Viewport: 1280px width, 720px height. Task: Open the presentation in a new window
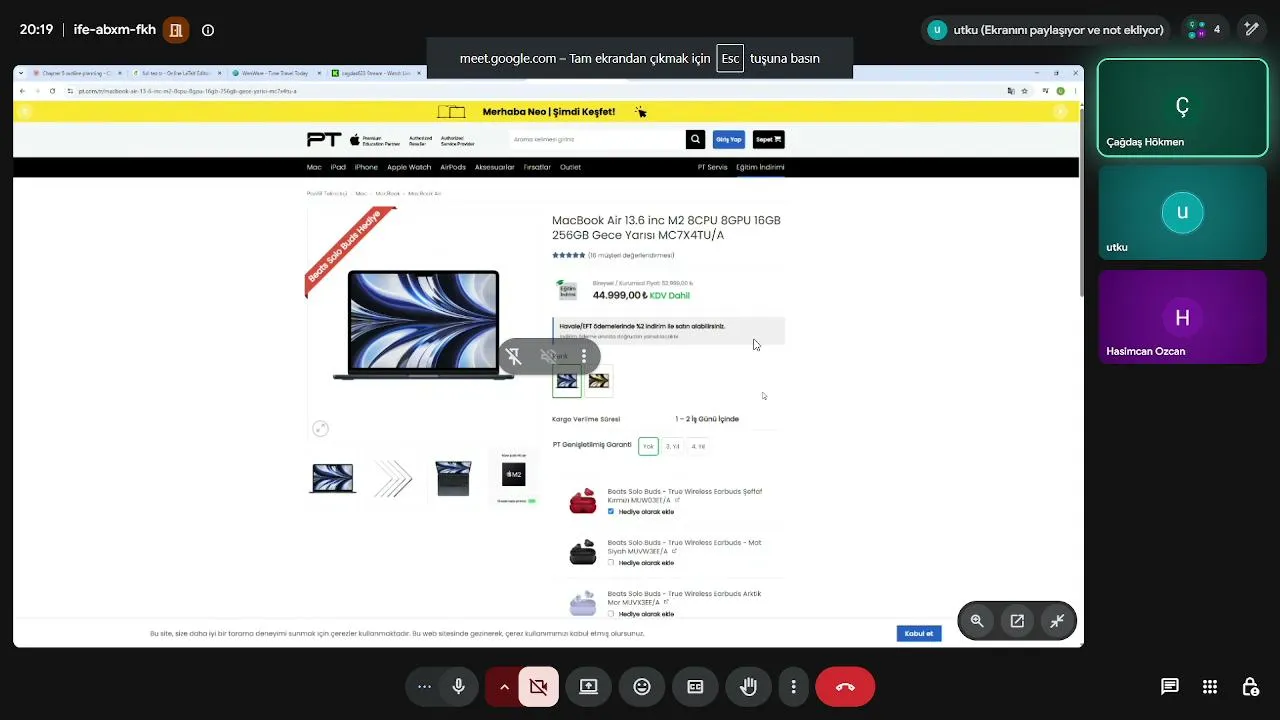click(x=1017, y=621)
